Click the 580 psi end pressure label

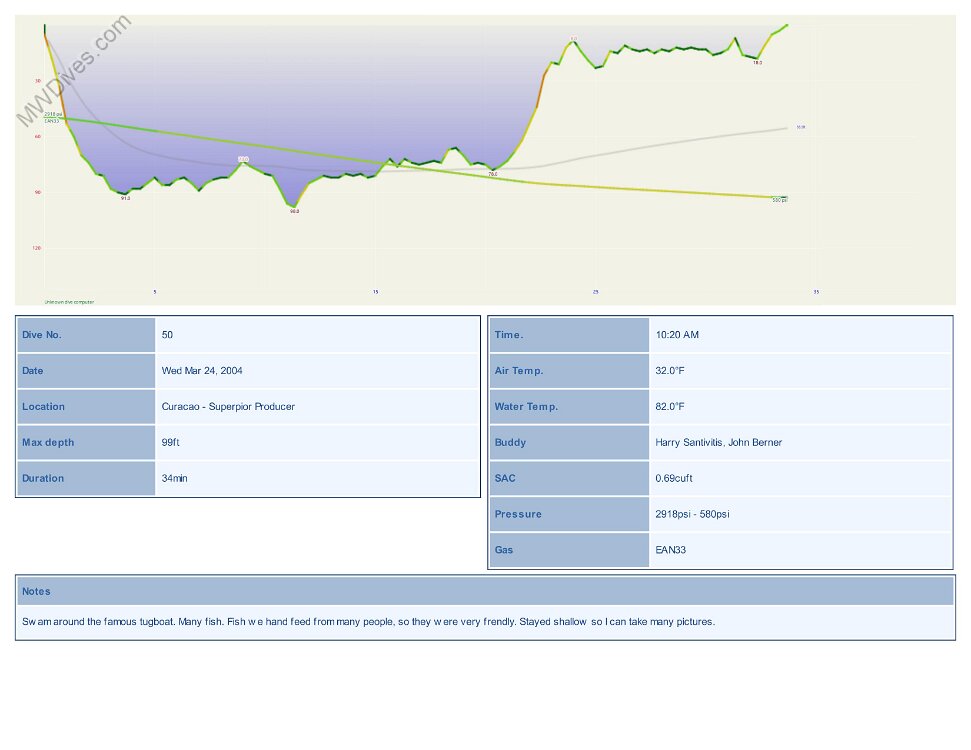[x=779, y=200]
